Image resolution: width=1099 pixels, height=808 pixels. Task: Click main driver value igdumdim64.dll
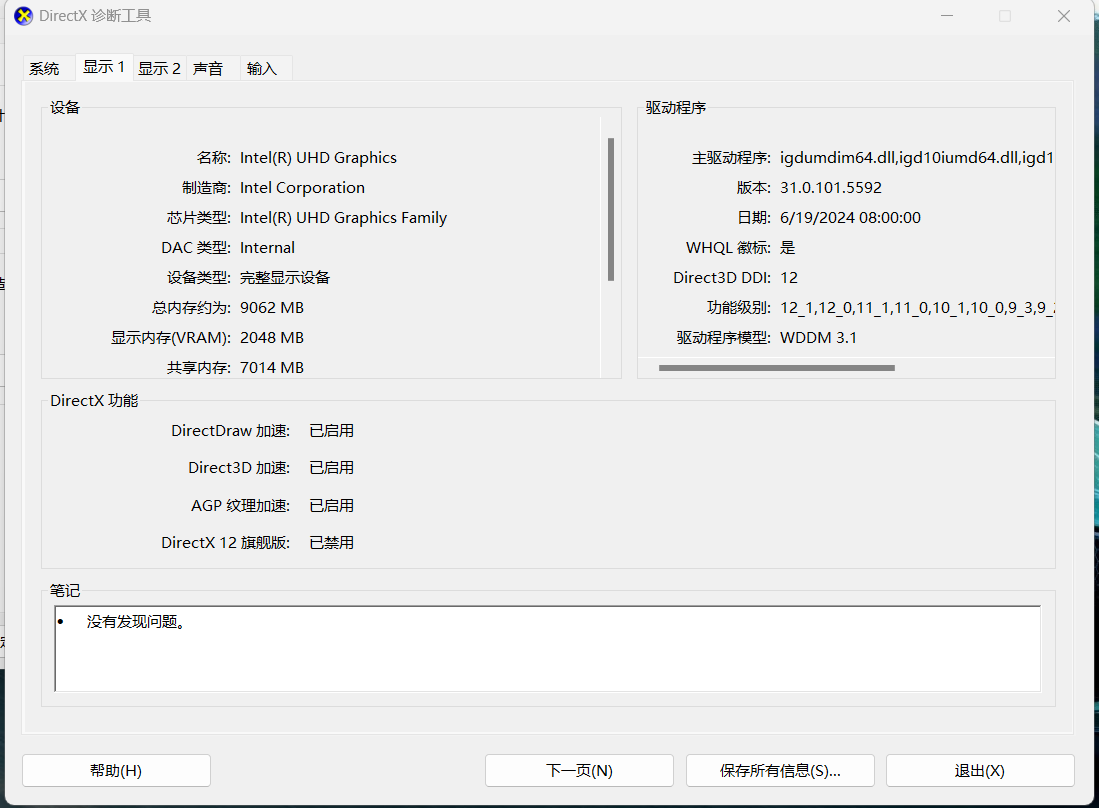point(837,158)
